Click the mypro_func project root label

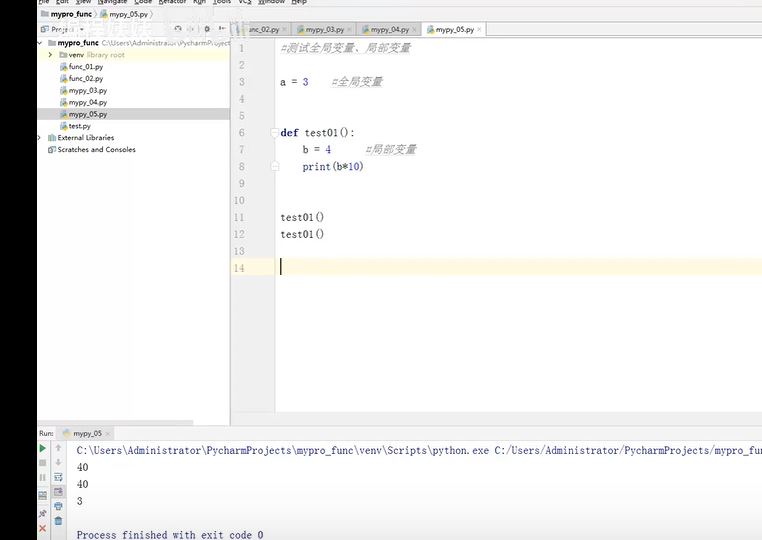[78, 43]
